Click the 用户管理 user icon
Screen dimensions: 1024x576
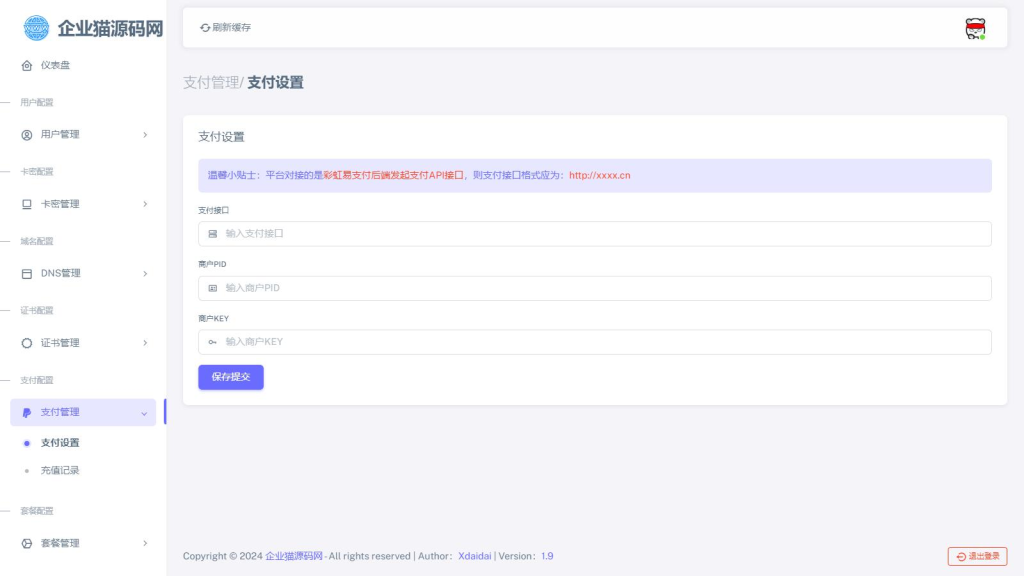tap(26, 134)
